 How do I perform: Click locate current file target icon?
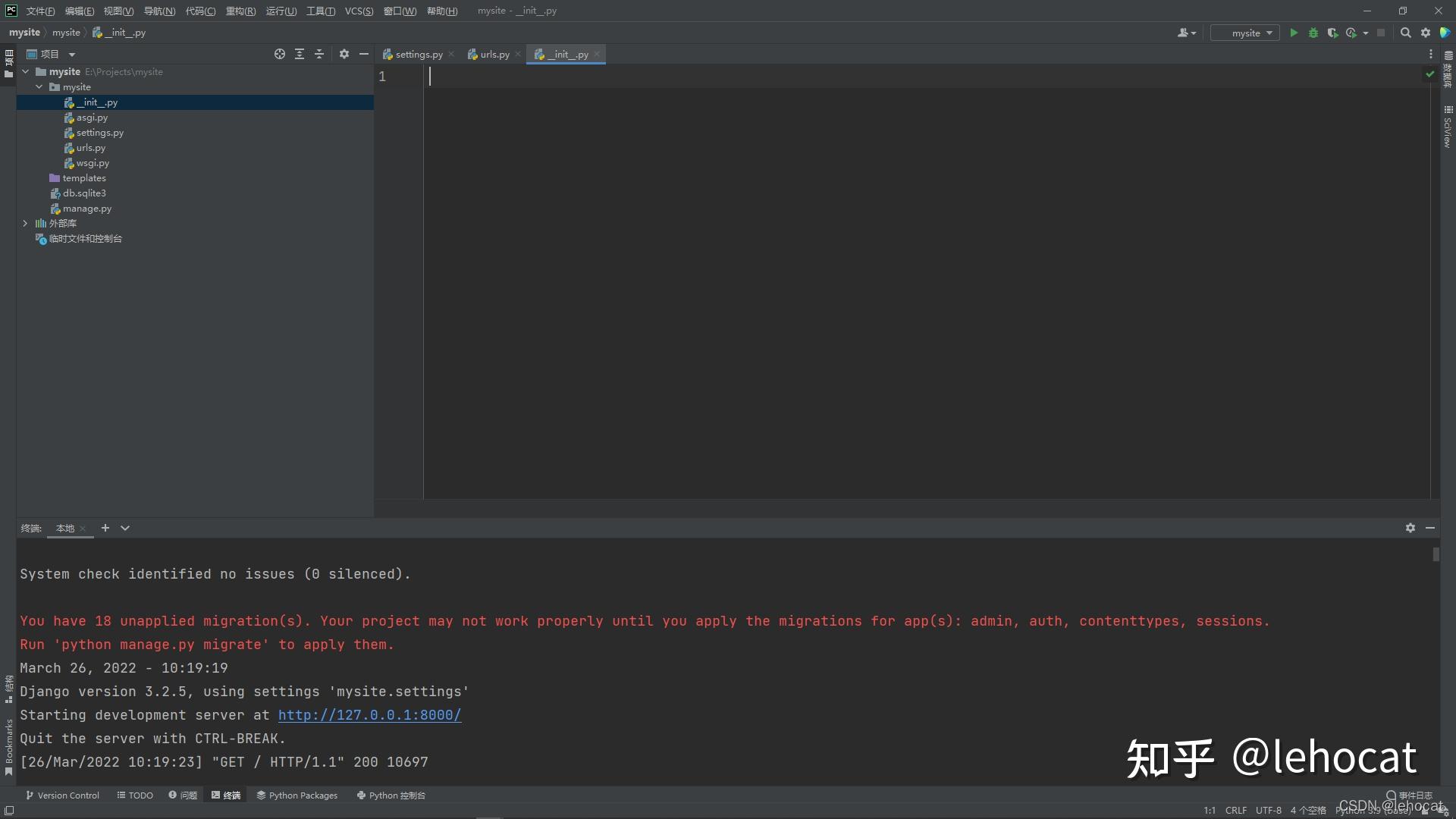click(x=280, y=54)
